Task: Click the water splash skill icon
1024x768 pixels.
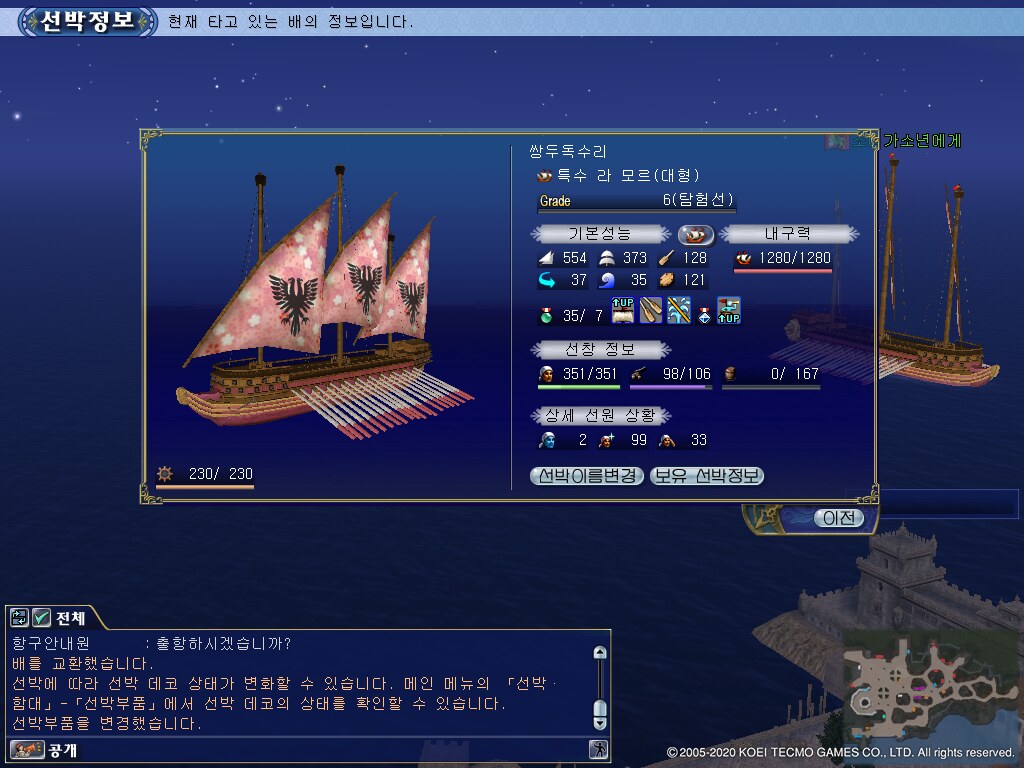Action: click(679, 310)
